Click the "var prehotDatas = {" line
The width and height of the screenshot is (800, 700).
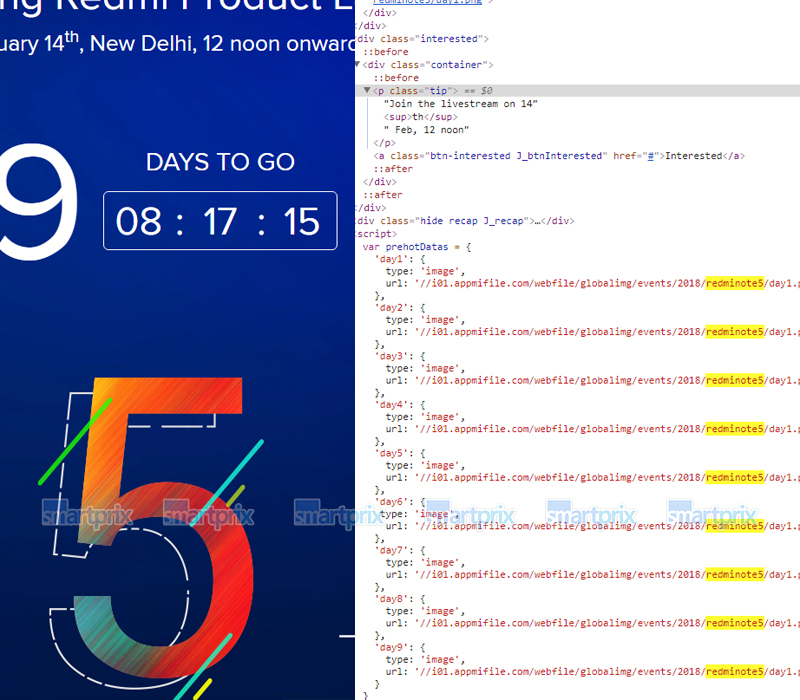coord(417,247)
